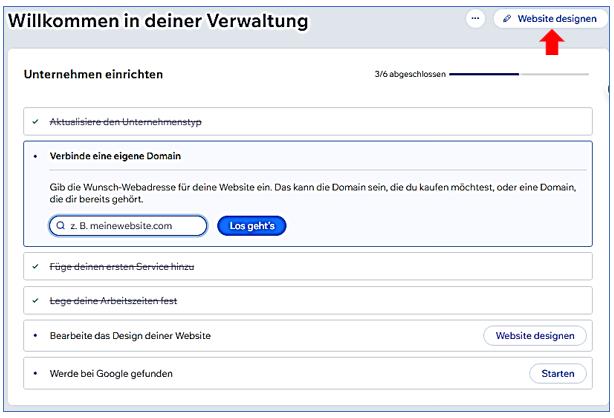Click checkmark next to Aktualisiere den Unternehmenstyp

[36, 122]
